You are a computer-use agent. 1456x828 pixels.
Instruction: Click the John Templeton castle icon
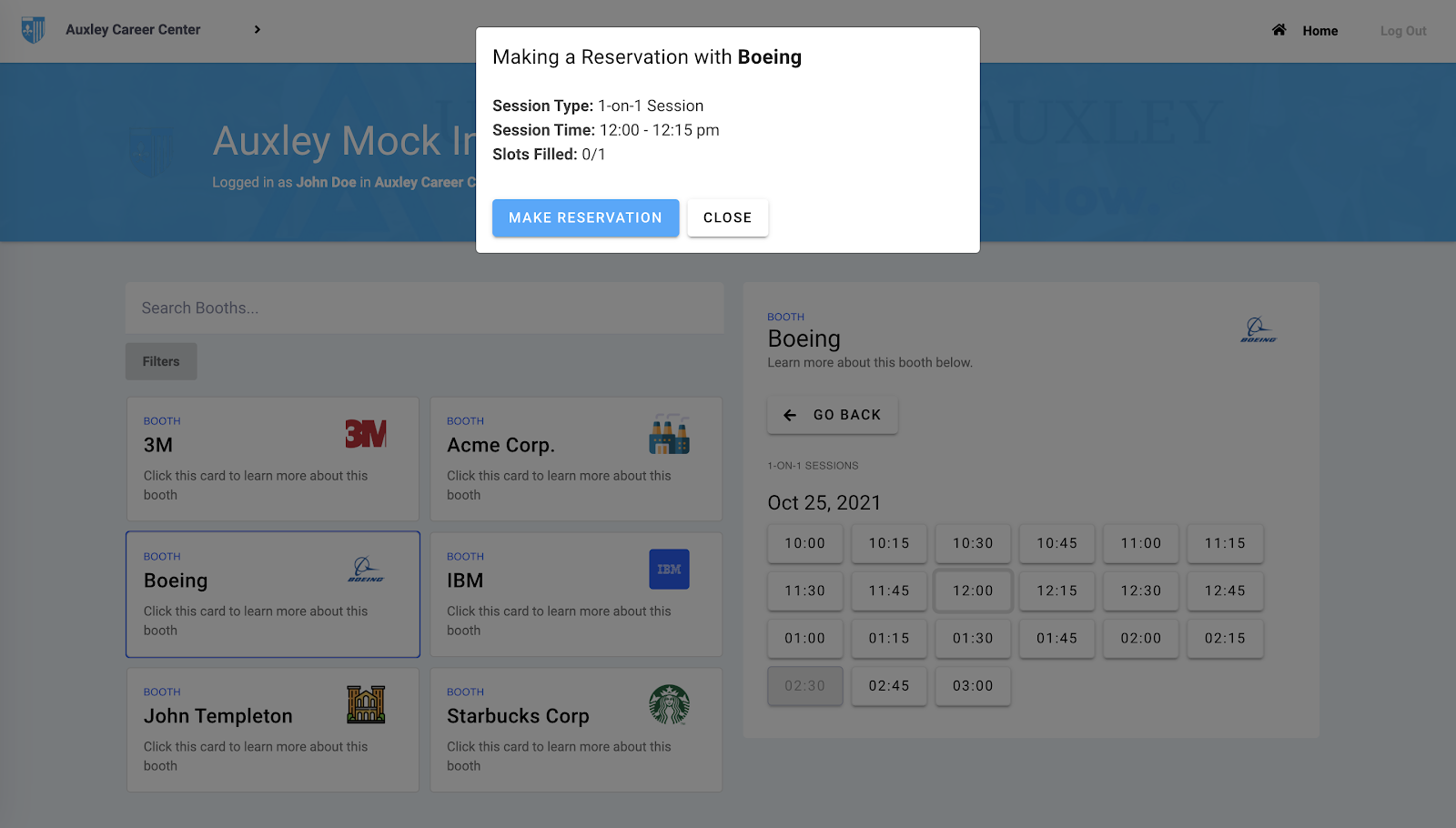[366, 705]
